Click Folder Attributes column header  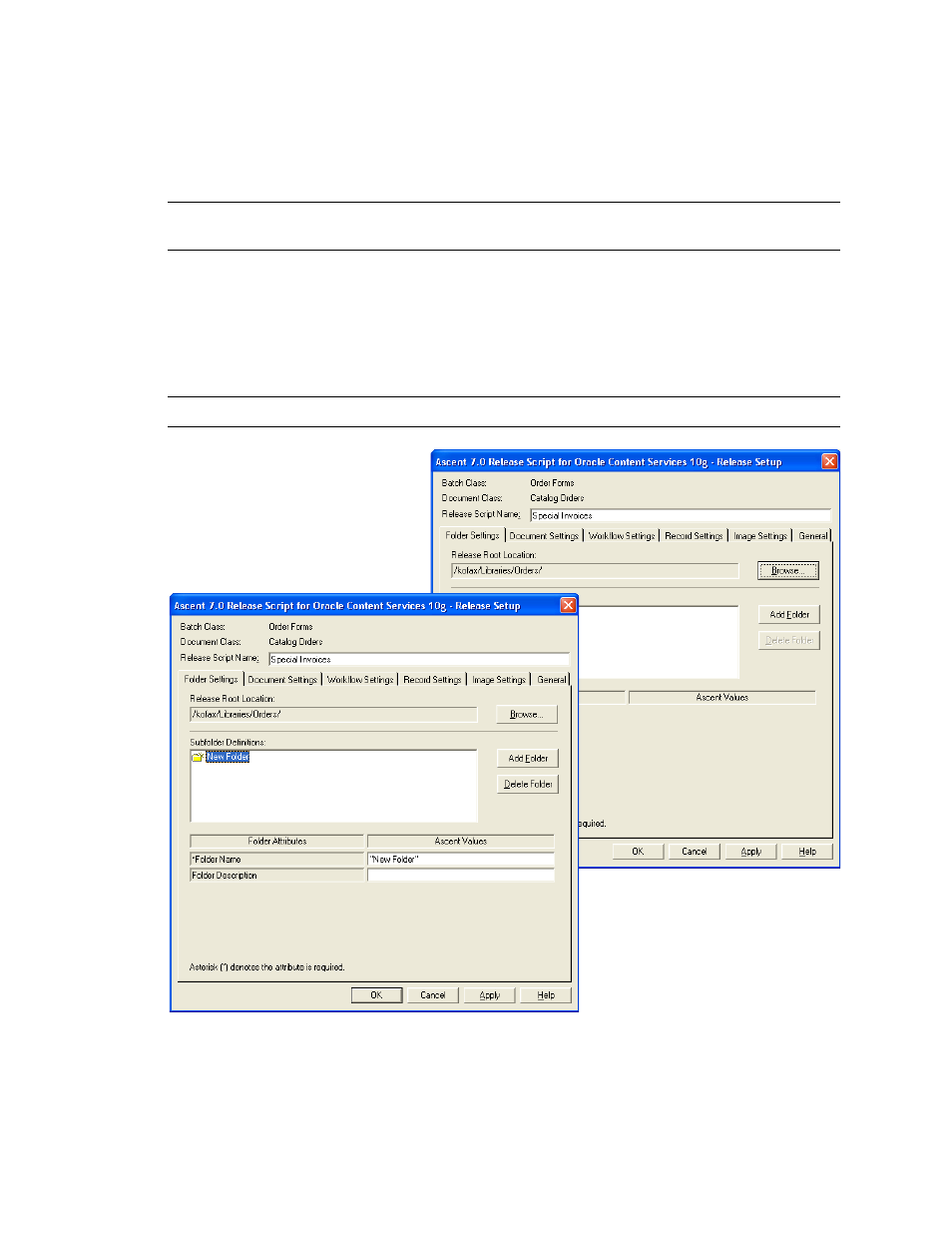click(x=277, y=842)
